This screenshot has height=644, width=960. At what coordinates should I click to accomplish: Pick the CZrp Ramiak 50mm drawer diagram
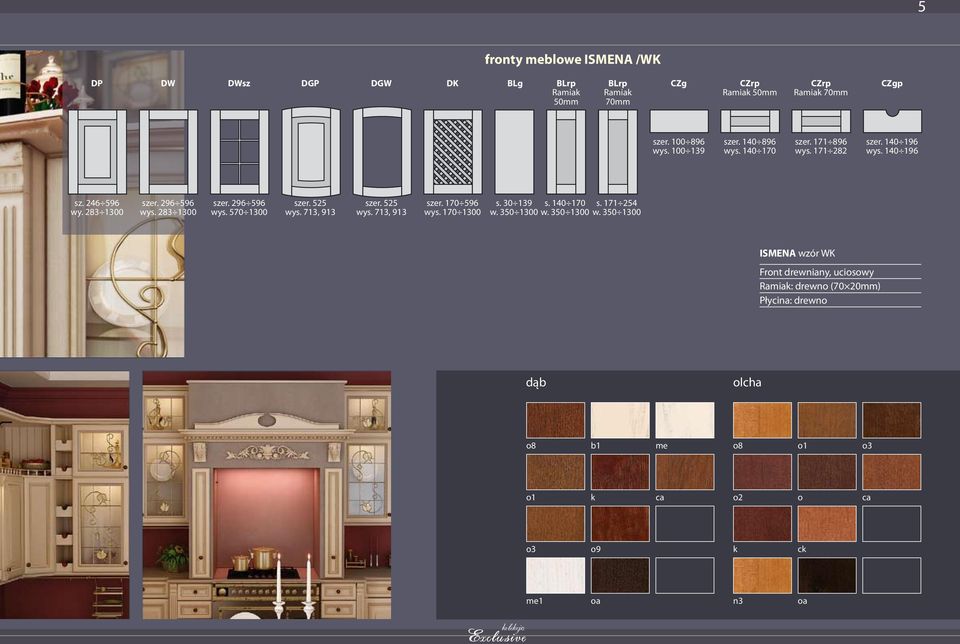coord(750,121)
